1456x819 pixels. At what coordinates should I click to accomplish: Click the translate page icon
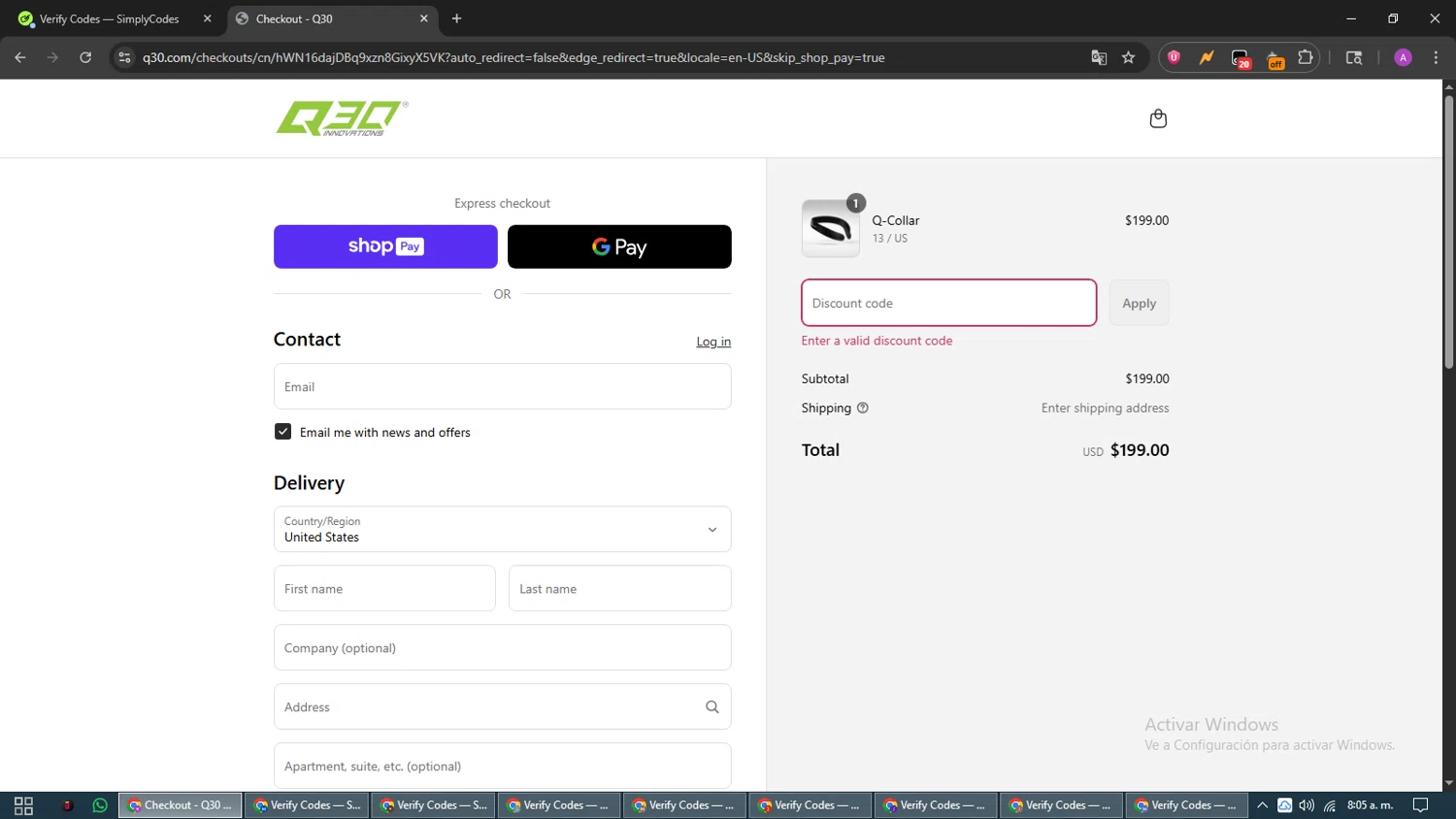coord(1099,57)
